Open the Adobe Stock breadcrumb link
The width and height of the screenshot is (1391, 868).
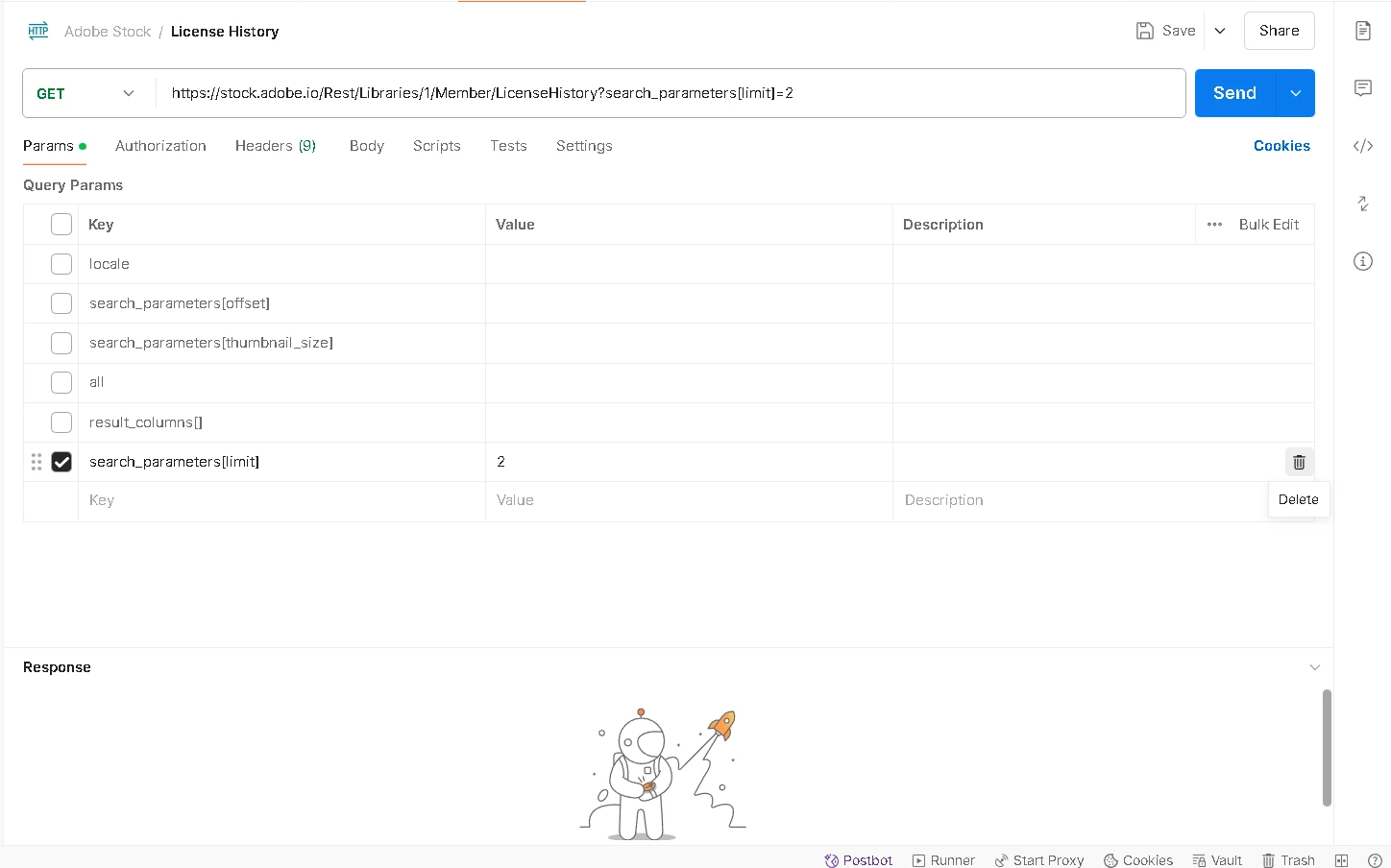point(108,32)
